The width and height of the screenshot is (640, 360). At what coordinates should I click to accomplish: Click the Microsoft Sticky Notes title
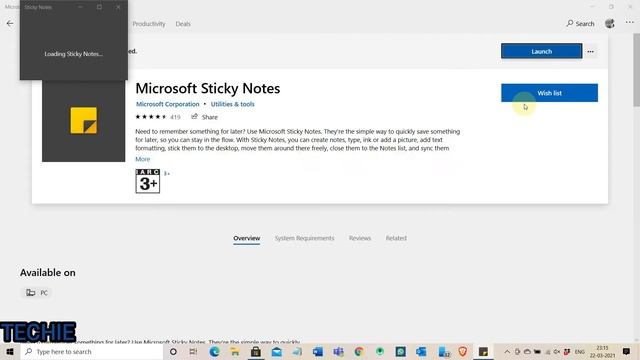coord(208,88)
